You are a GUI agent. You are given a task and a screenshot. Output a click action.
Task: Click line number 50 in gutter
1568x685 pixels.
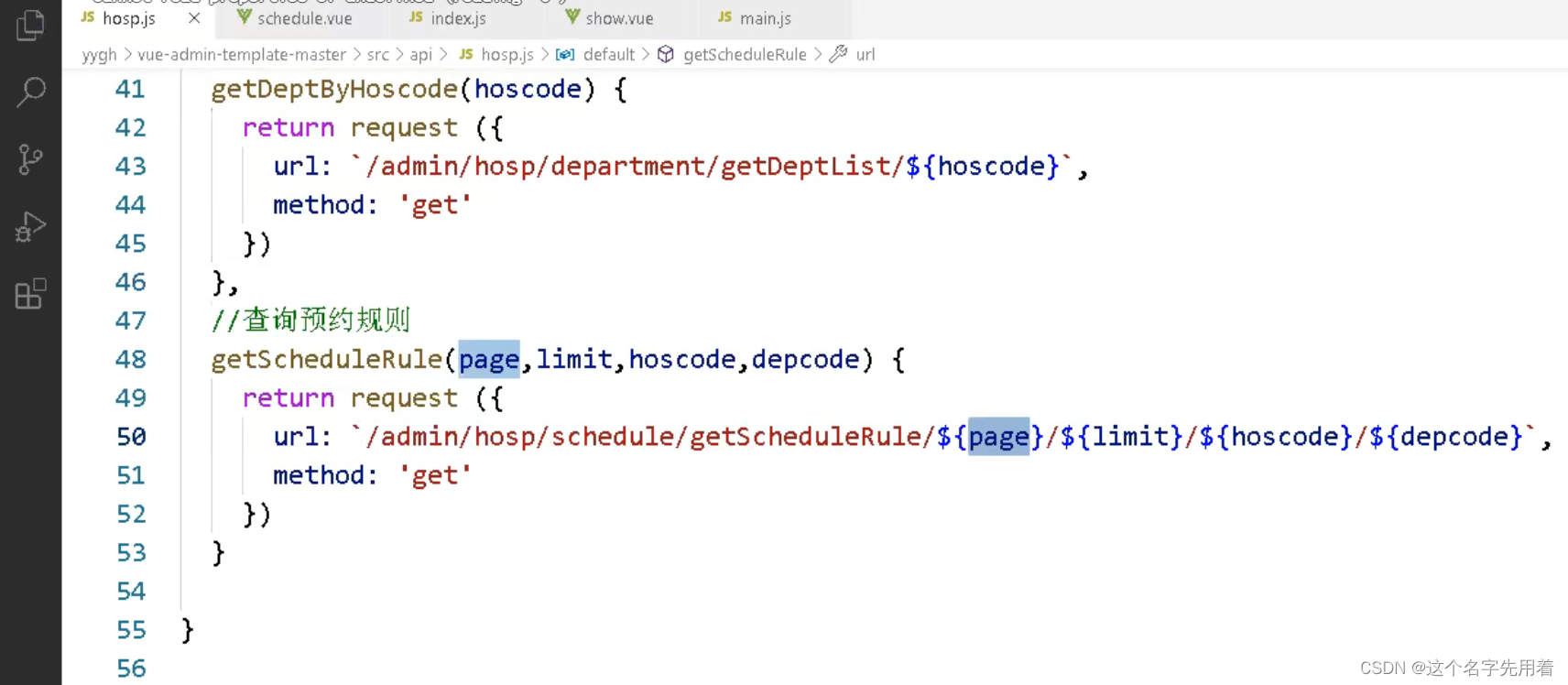click(131, 437)
